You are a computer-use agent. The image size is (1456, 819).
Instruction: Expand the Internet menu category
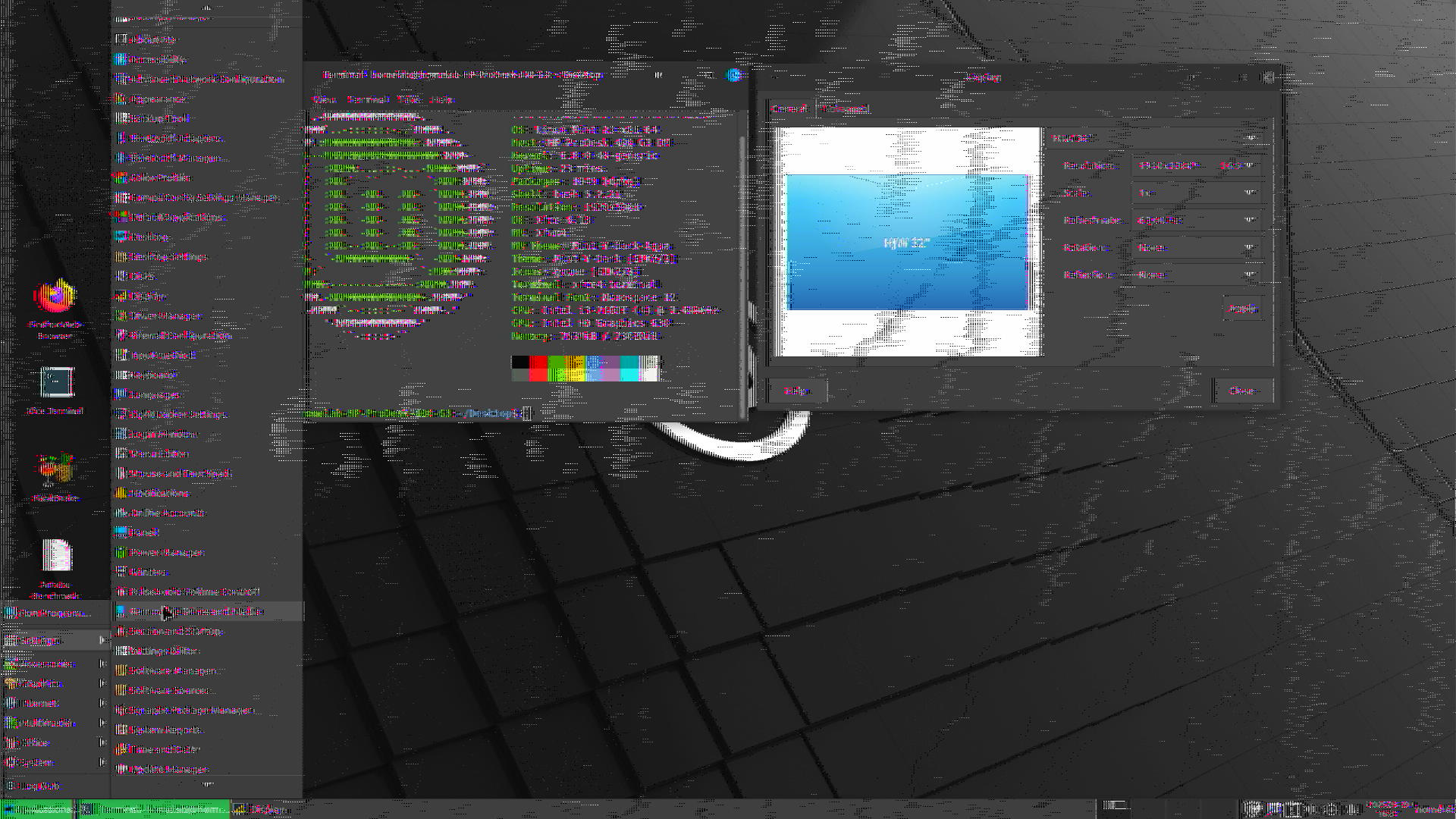tap(55, 703)
